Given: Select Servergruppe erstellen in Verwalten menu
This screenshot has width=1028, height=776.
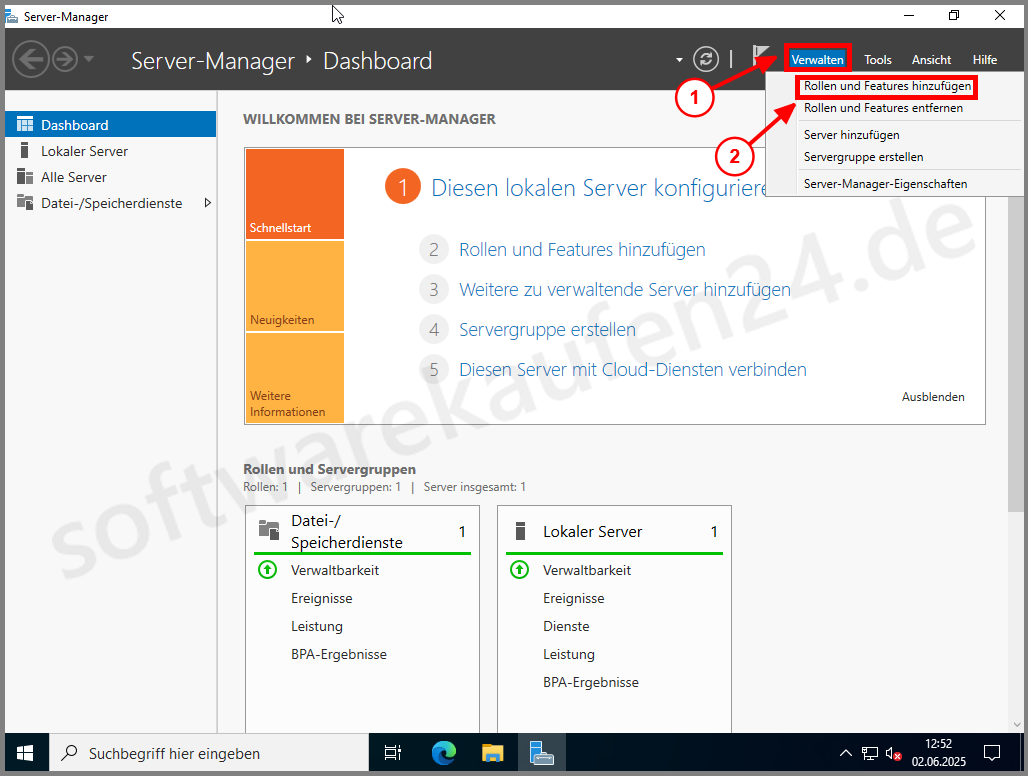Looking at the screenshot, I should (863, 157).
